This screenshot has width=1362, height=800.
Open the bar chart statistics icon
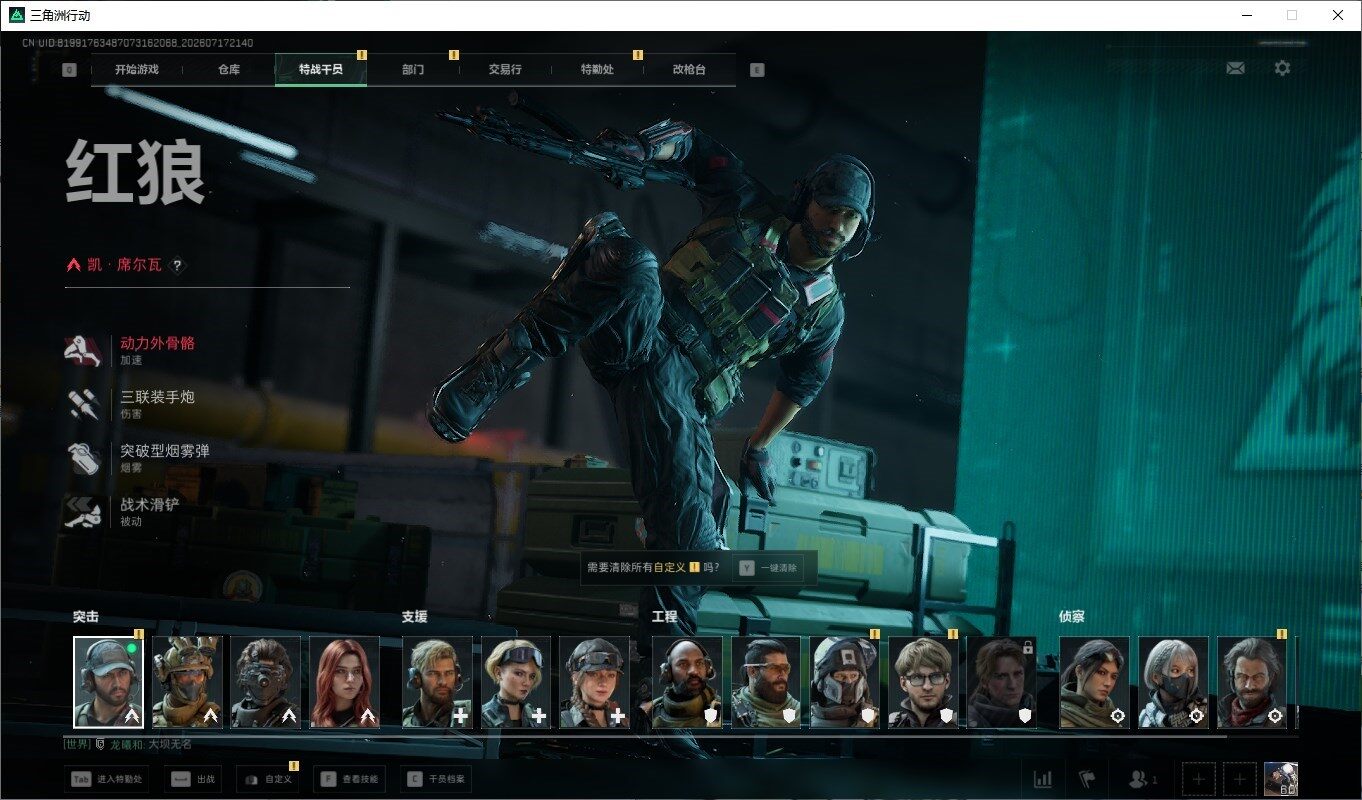click(1042, 778)
